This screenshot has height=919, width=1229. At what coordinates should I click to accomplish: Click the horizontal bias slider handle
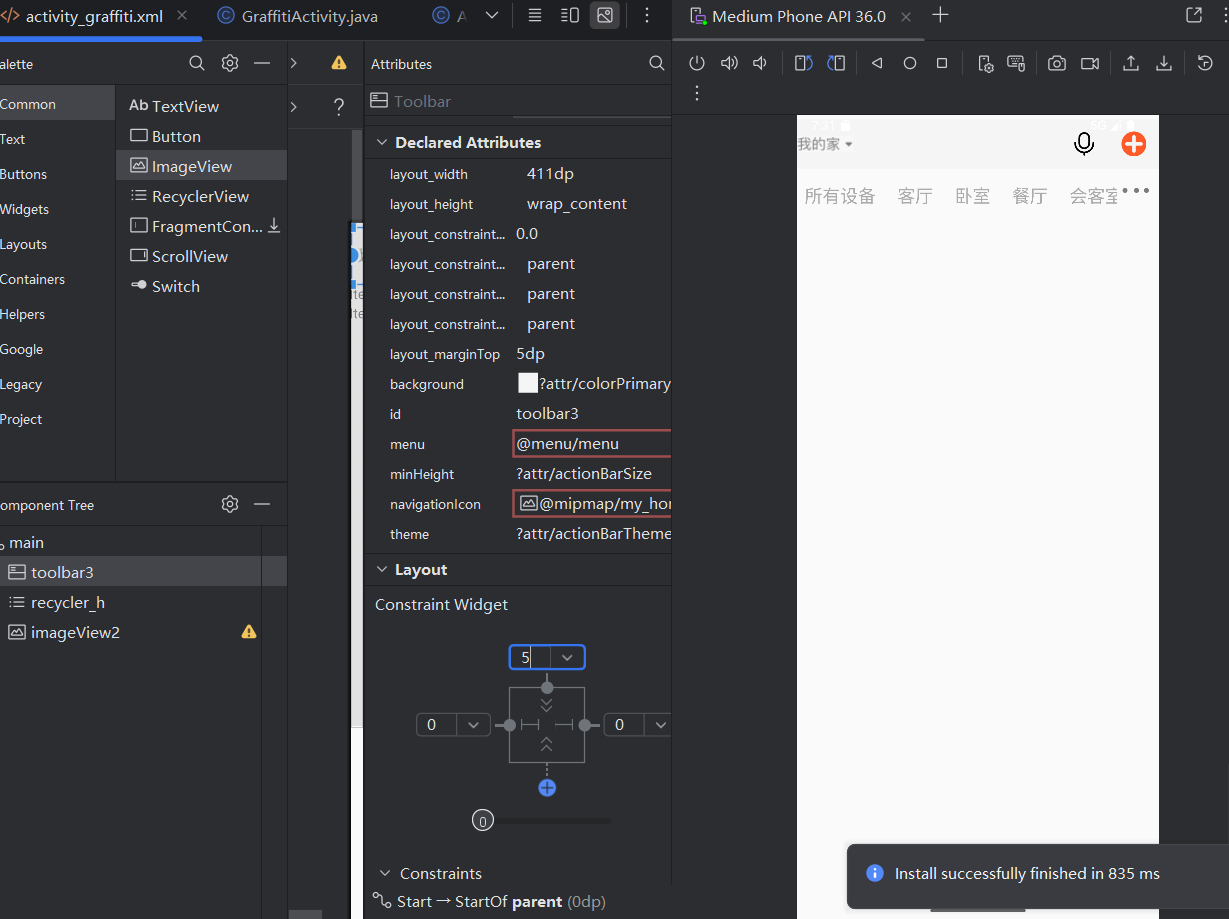482,821
